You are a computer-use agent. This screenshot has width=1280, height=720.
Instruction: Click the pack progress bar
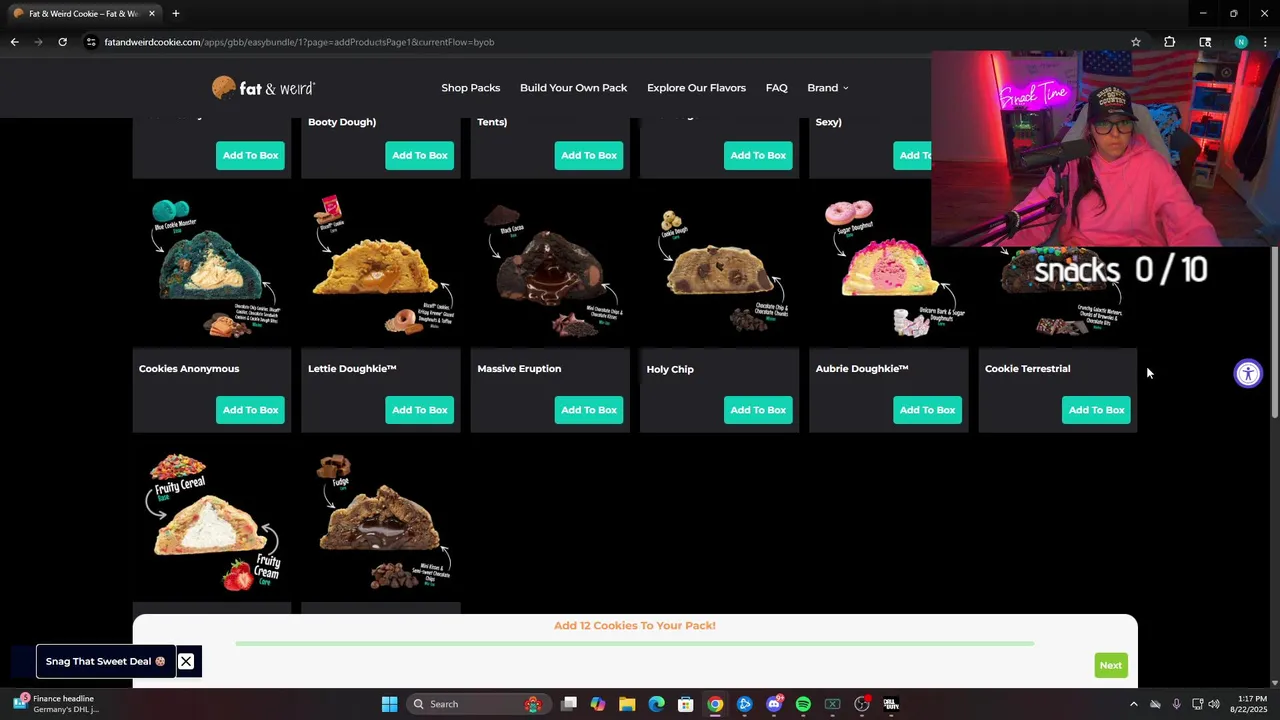[x=635, y=644]
